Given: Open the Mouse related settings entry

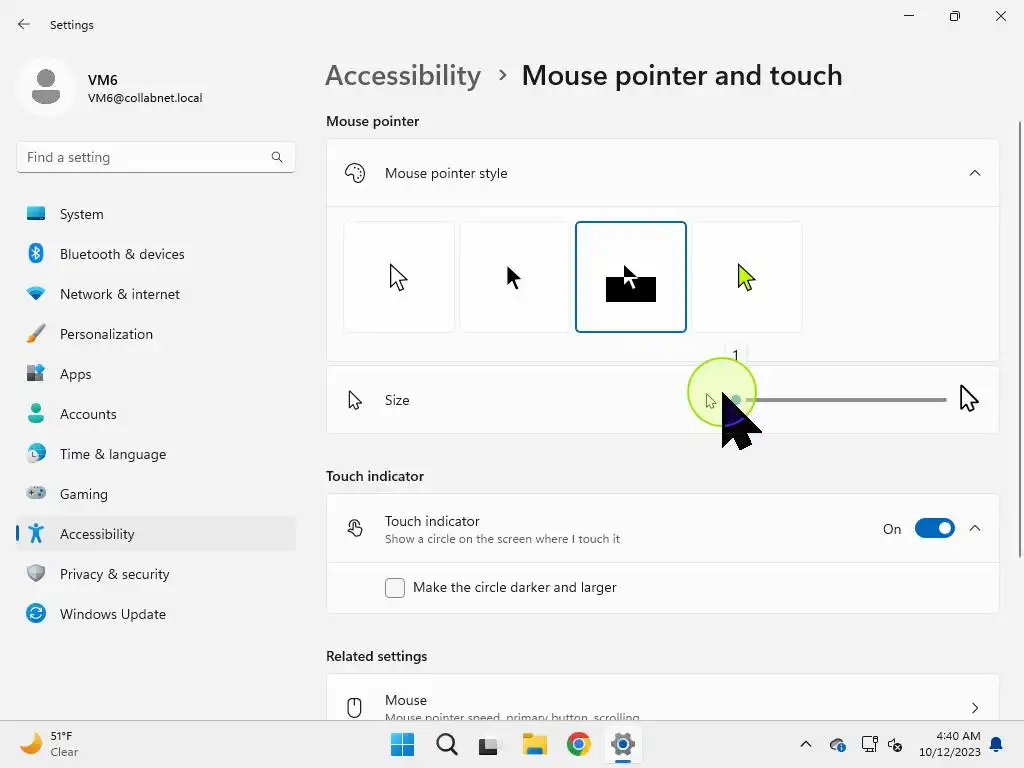Looking at the screenshot, I should (663, 698).
